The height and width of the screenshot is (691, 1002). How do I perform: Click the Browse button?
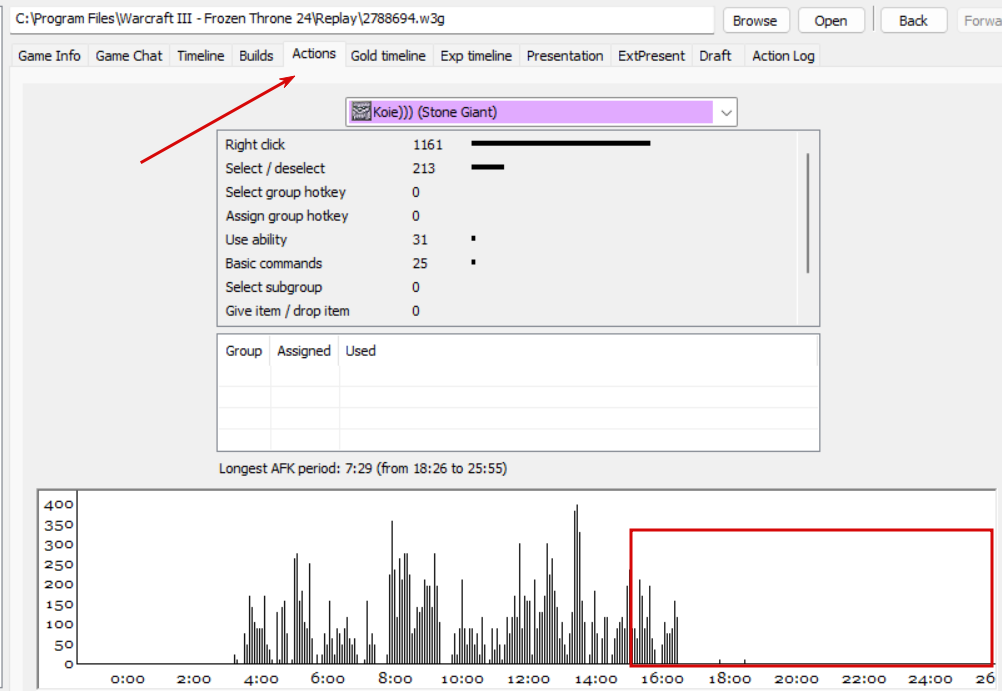pyautogui.click(x=755, y=20)
